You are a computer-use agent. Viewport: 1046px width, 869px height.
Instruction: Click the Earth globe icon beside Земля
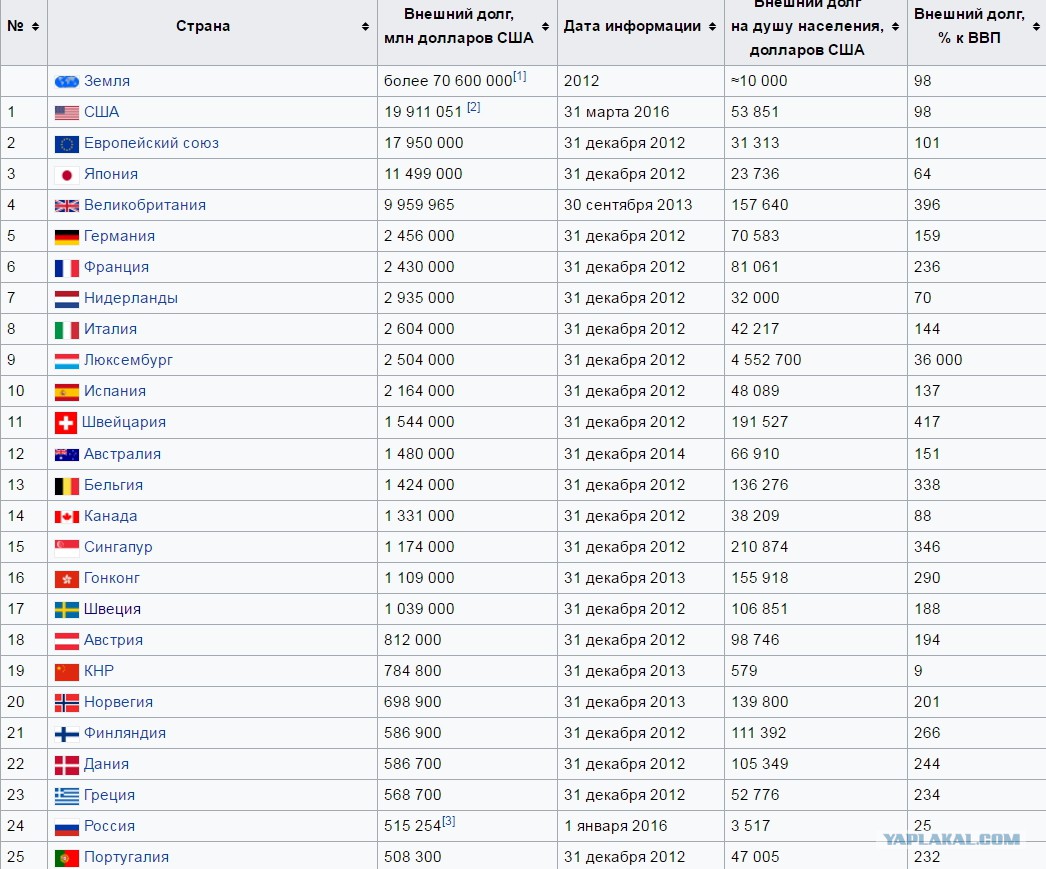[x=67, y=81]
